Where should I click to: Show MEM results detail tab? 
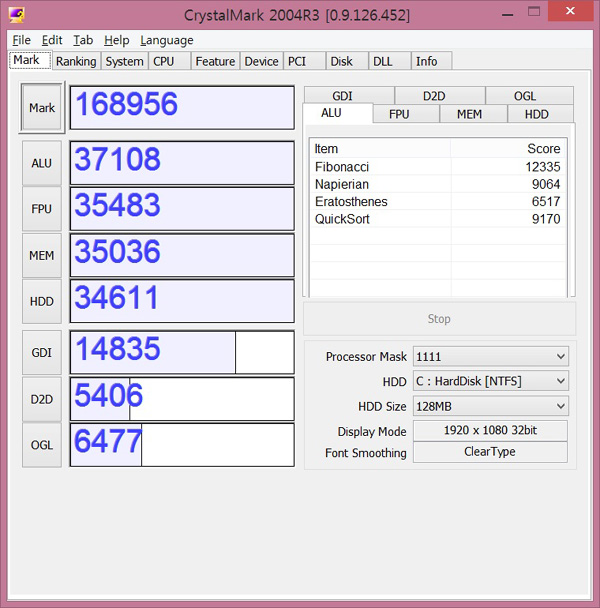pyautogui.click(x=473, y=114)
